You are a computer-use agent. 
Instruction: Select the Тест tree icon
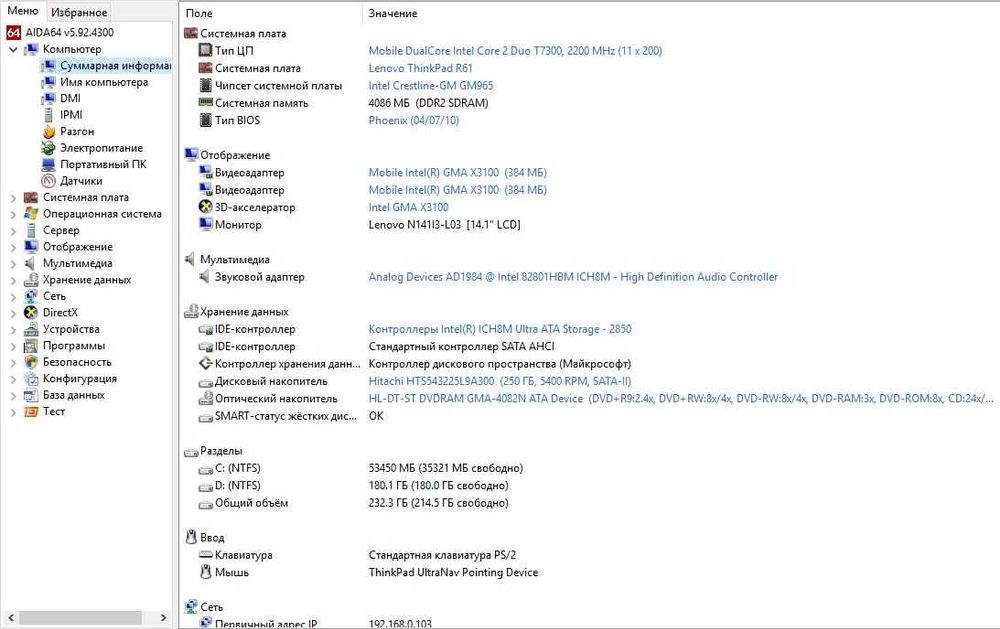click(31, 412)
